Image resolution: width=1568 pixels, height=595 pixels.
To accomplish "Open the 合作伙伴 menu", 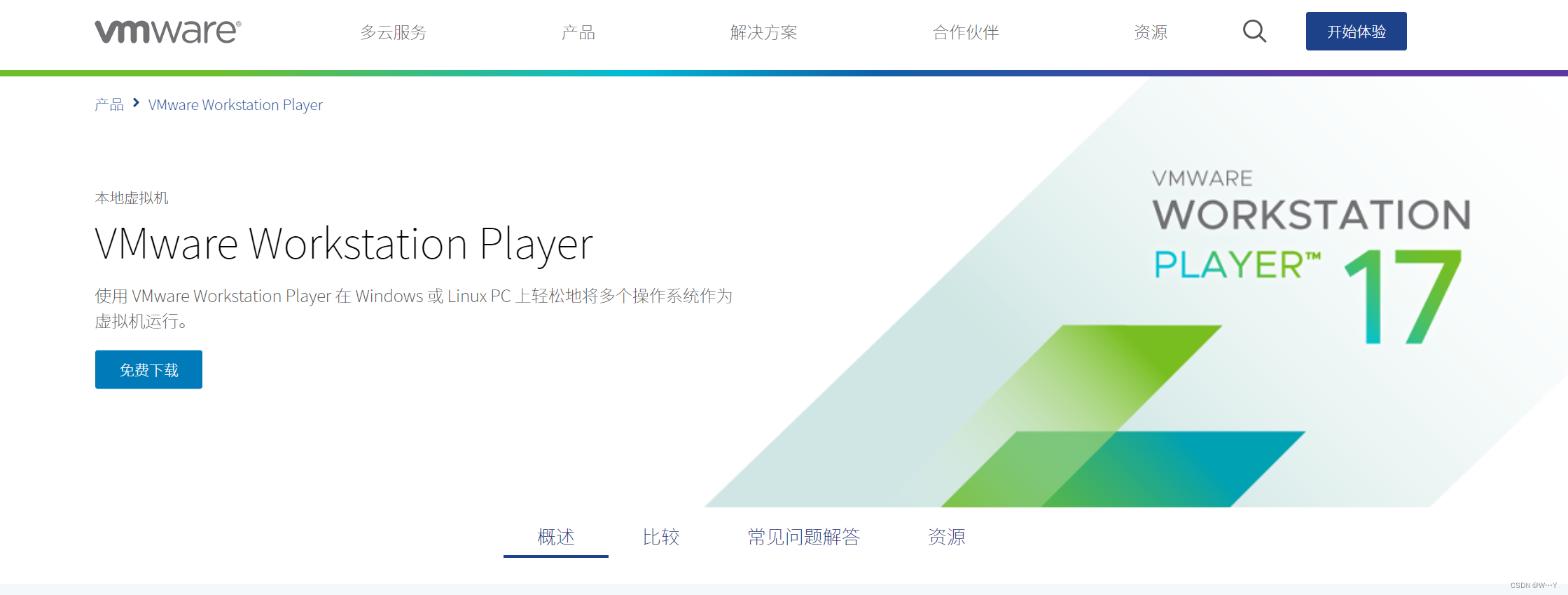I will (966, 32).
